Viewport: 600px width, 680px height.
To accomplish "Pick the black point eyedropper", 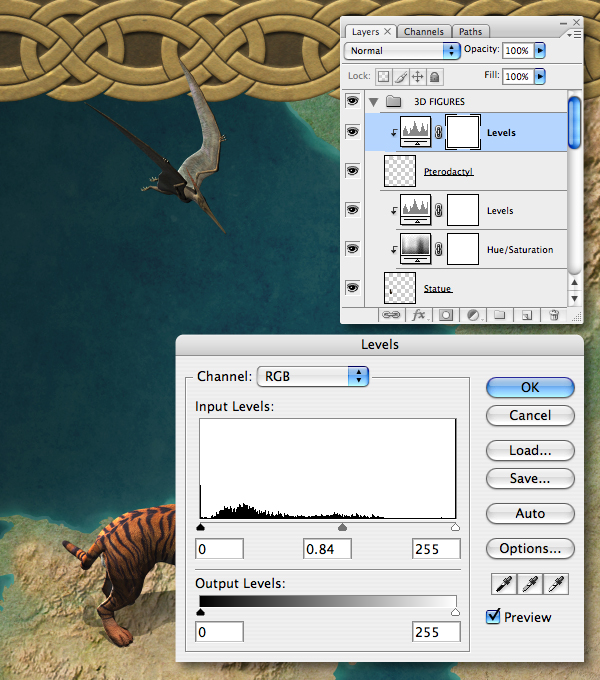I will pyautogui.click(x=504, y=584).
